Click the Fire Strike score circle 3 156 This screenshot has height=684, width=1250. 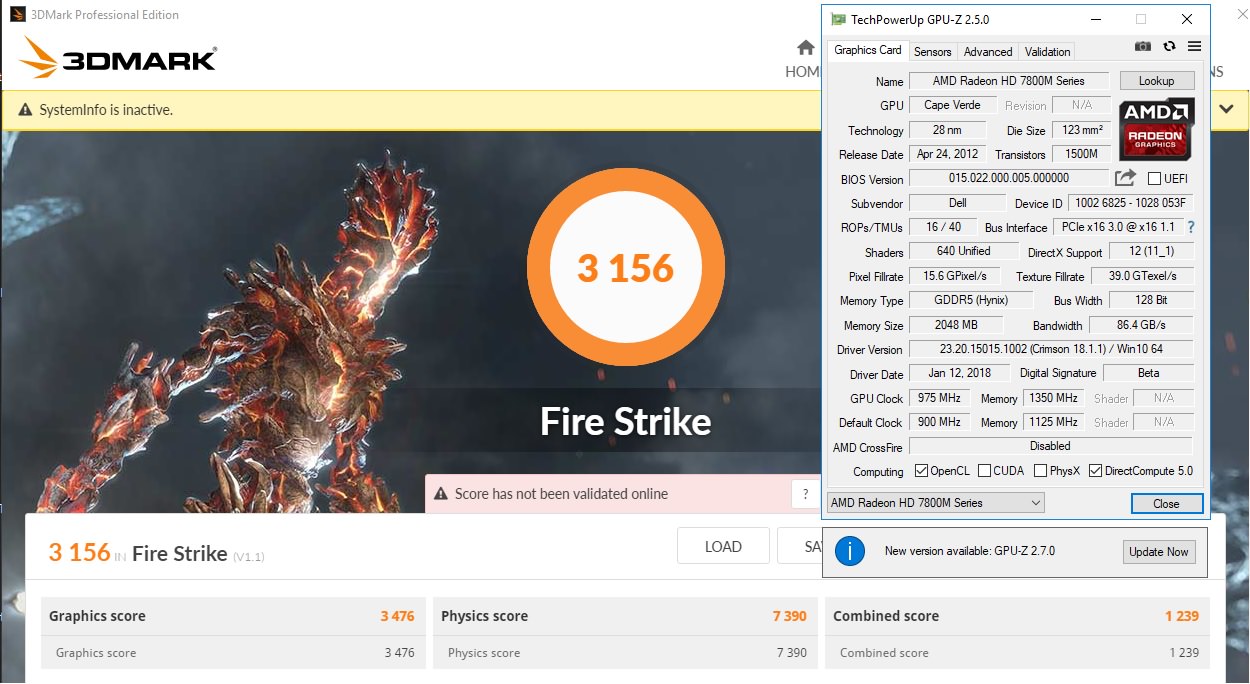point(625,268)
